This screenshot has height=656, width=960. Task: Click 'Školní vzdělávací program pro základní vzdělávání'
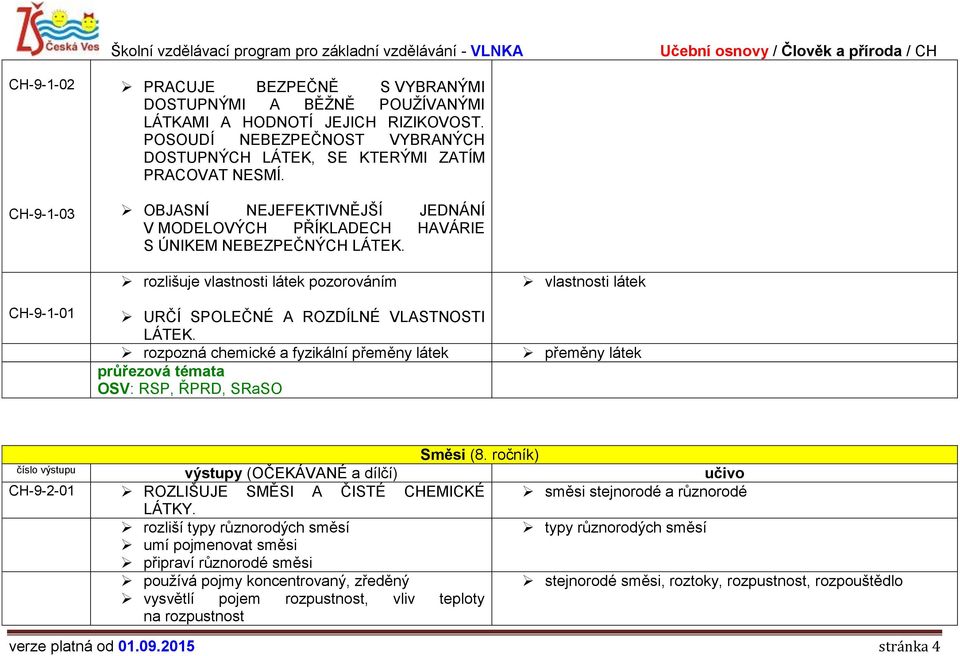pyautogui.click(x=283, y=51)
